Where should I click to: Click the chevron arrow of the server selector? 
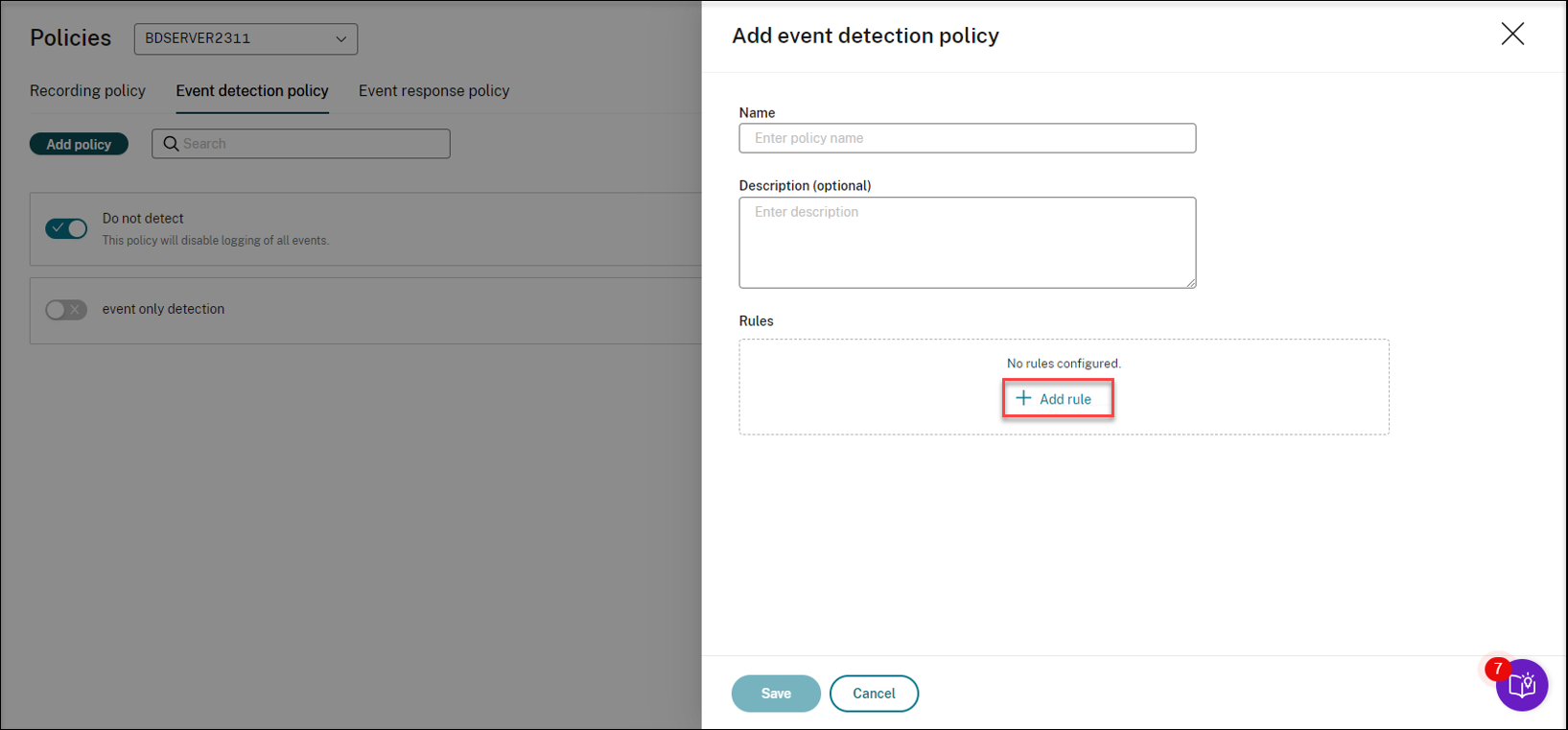[x=340, y=39]
